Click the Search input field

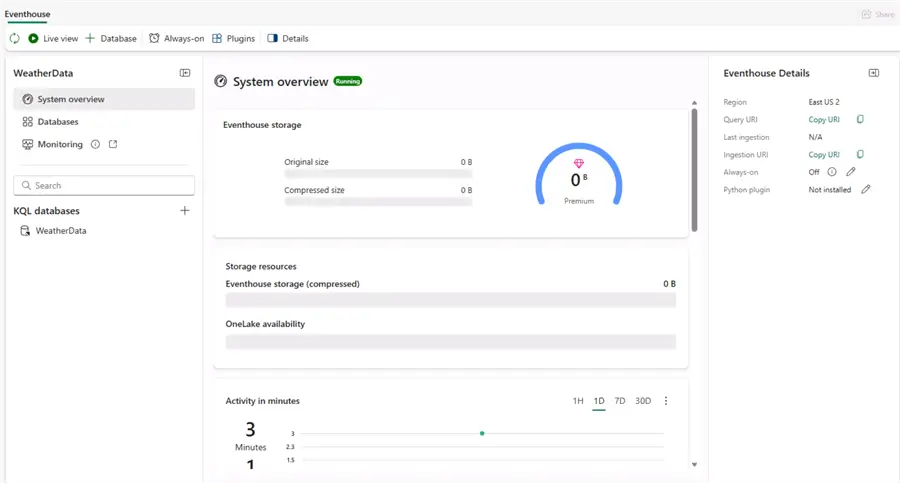104,186
